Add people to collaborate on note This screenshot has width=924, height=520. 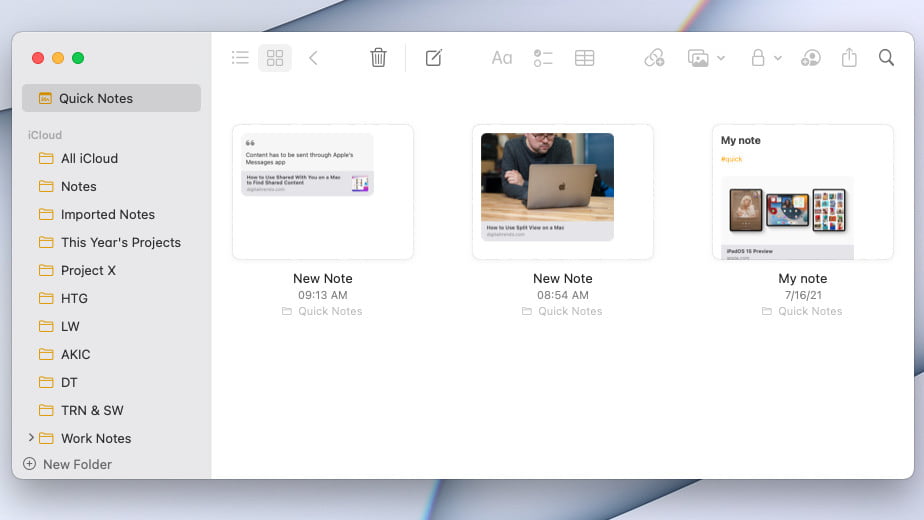point(811,58)
